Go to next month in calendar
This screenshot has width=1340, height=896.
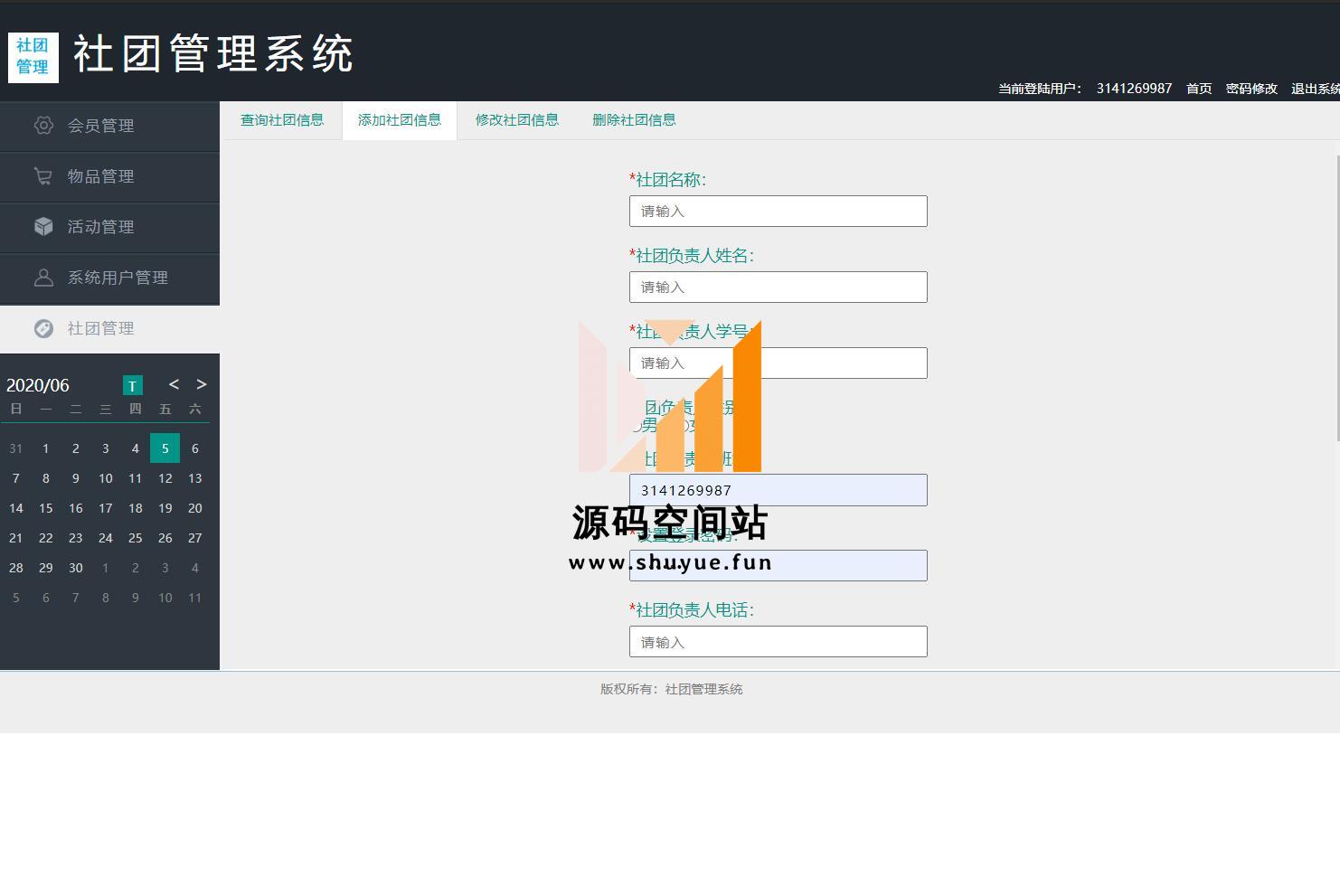tap(202, 384)
